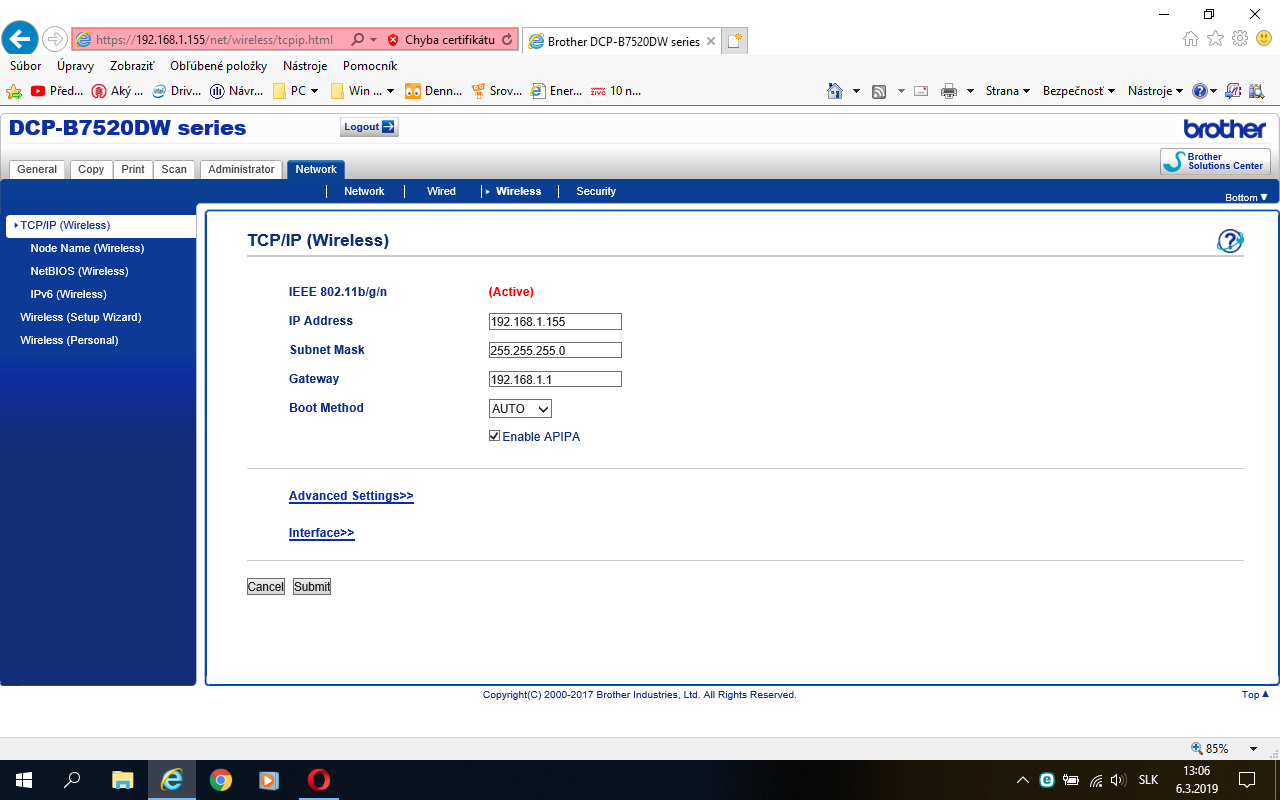Open the Wired submenu

click(x=441, y=191)
